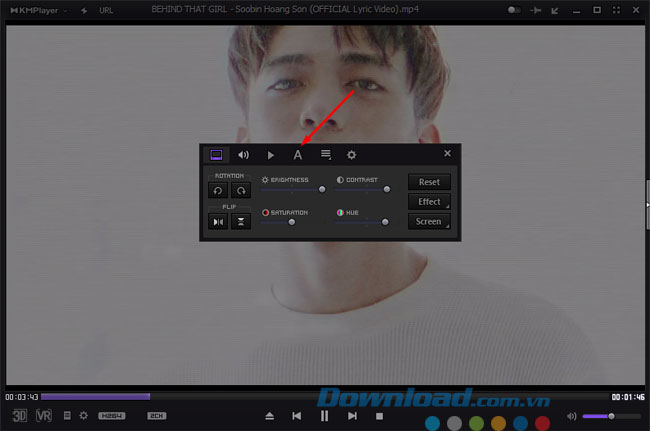Close the control box panel

(447, 153)
